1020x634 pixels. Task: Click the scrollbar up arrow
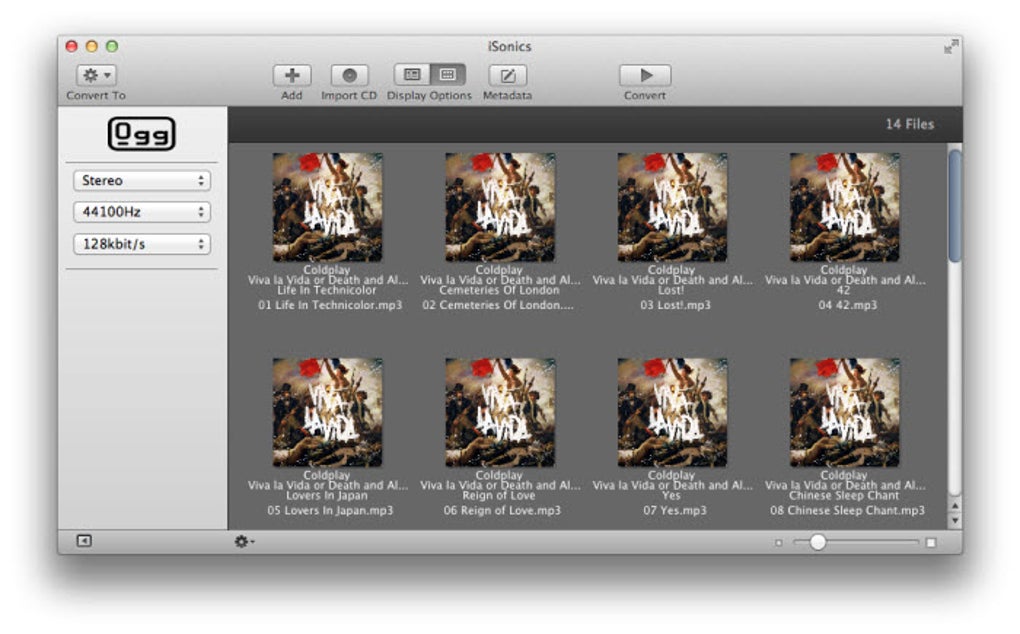coord(954,506)
